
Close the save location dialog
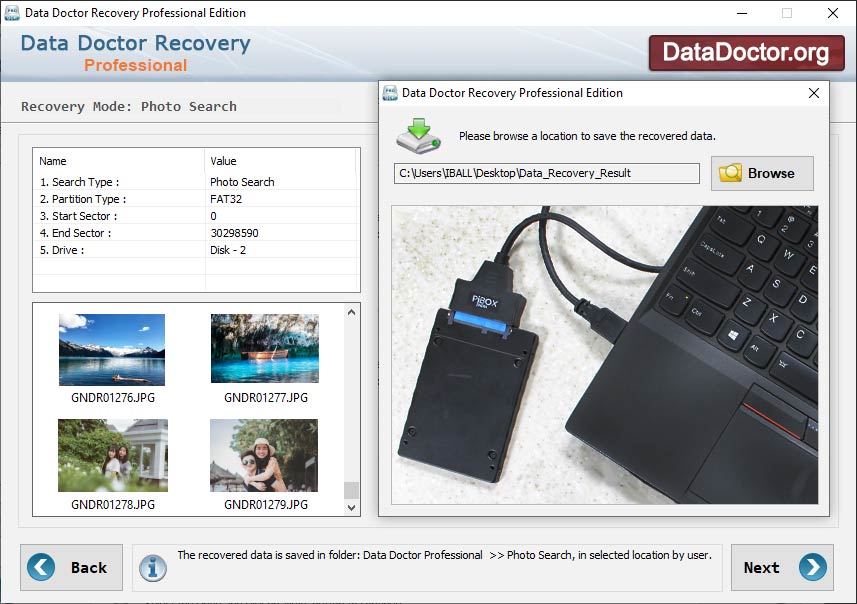click(814, 92)
